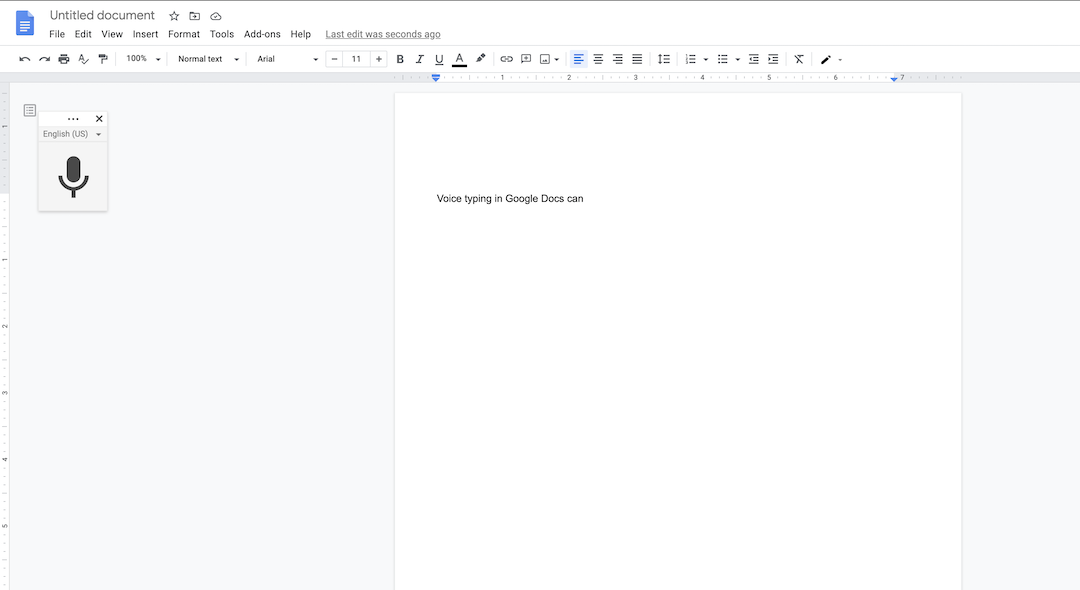
Task: Open the Tools menu
Action: (x=222, y=34)
